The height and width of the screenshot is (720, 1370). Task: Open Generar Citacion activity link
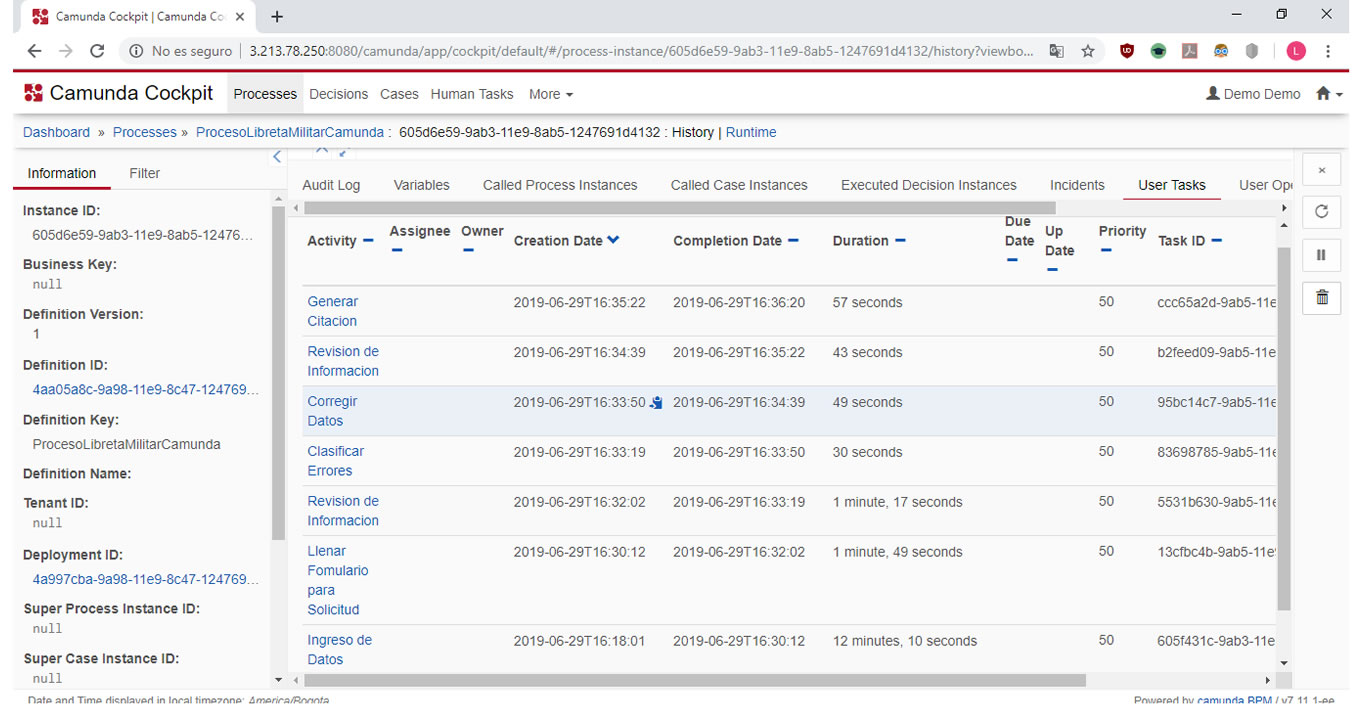(332, 311)
